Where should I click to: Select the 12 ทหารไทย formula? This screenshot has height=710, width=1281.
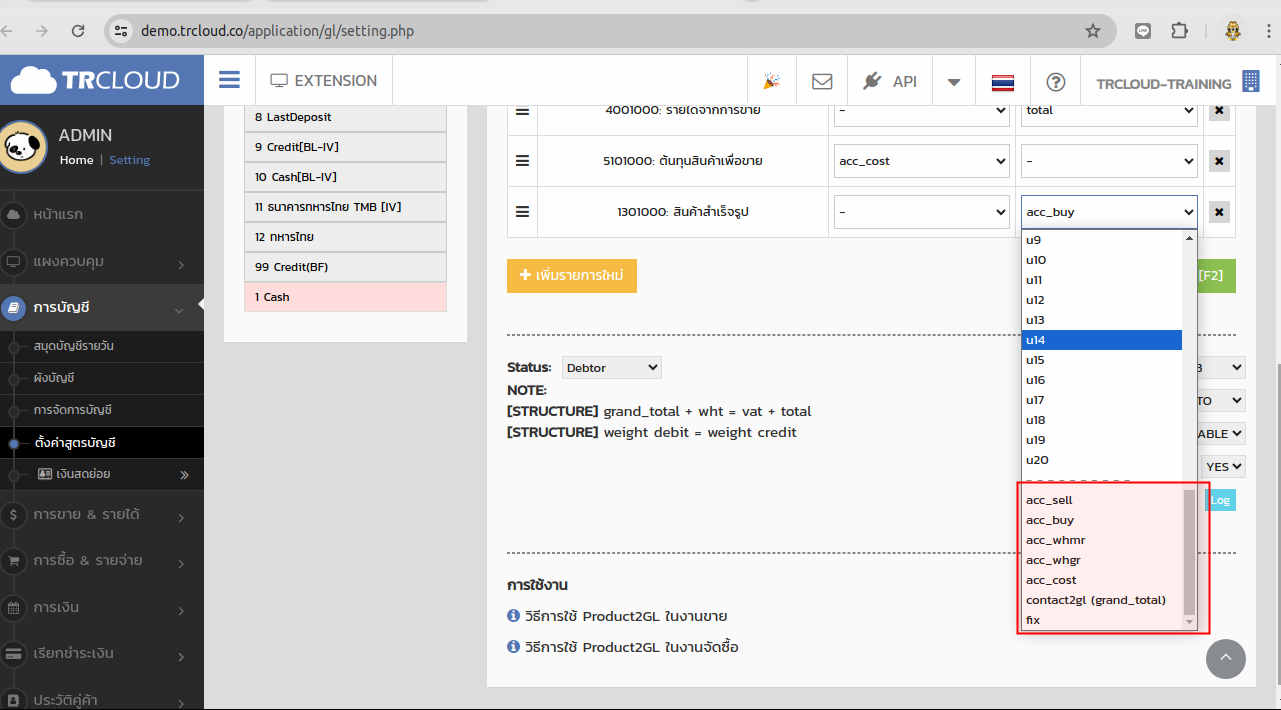[x=345, y=237]
